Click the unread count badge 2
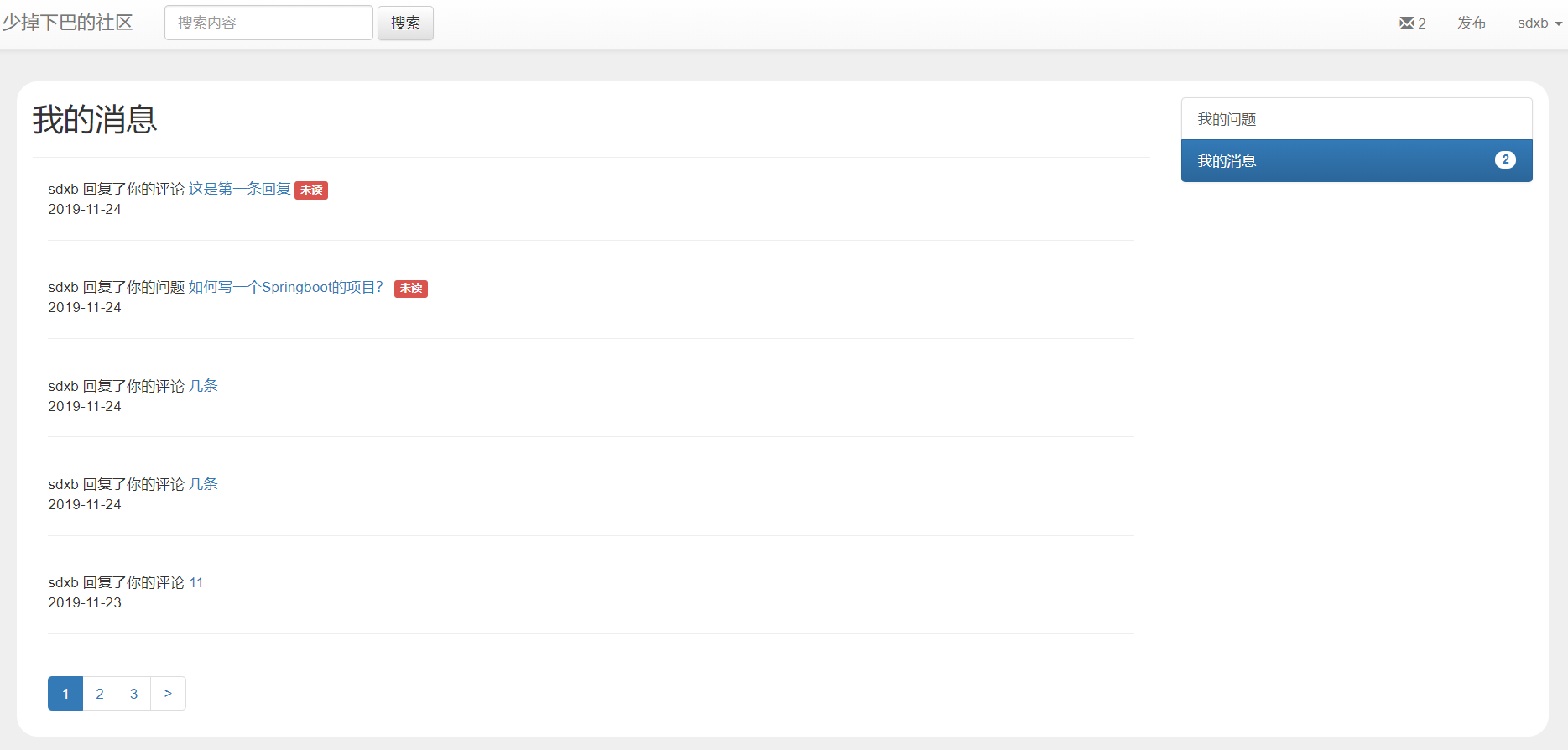Image resolution: width=1568 pixels, height=750 pixels. [x=1505, y=159]
